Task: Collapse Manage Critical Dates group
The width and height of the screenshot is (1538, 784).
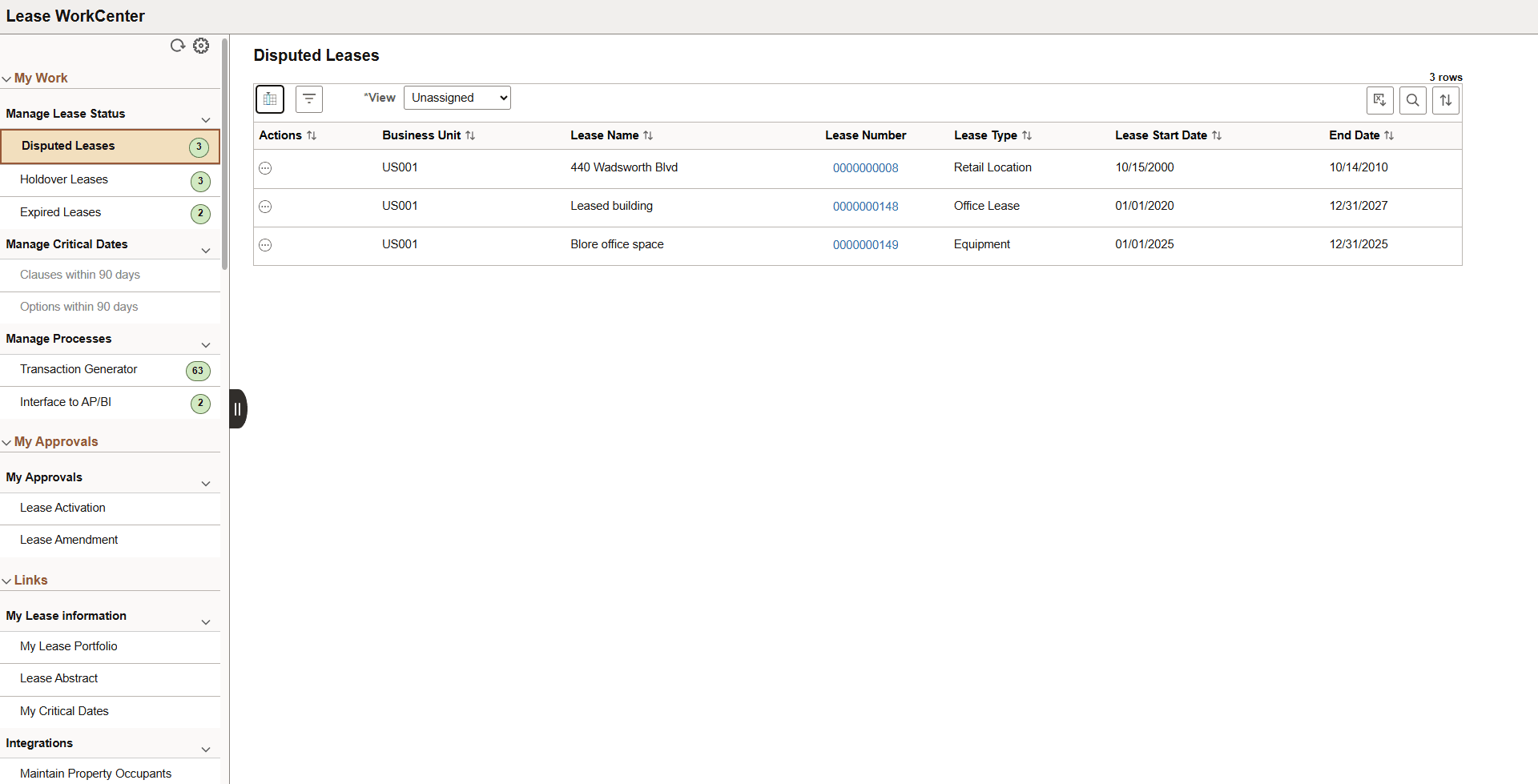Action: 206,251
